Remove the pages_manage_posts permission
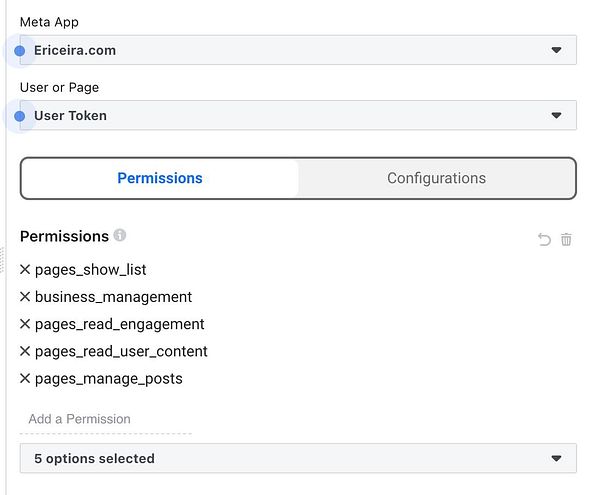 tap(25, 378)
